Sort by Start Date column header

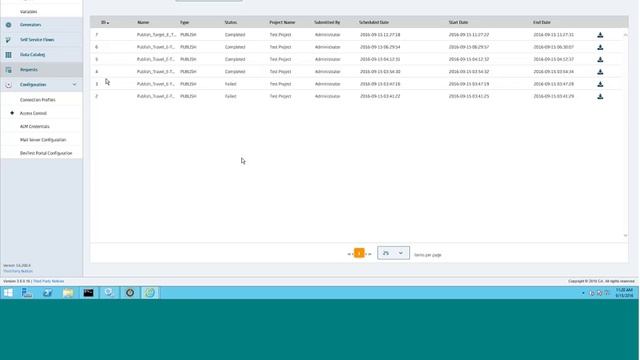tap(458, 22)
